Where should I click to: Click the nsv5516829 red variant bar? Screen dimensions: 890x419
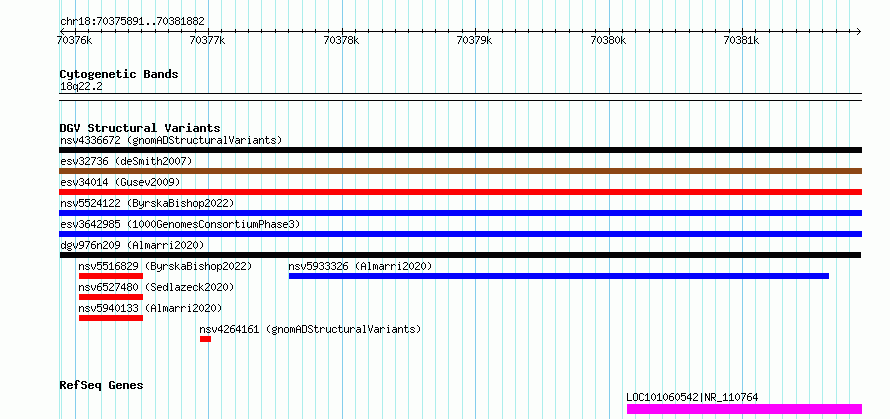(x=111, y=276)
